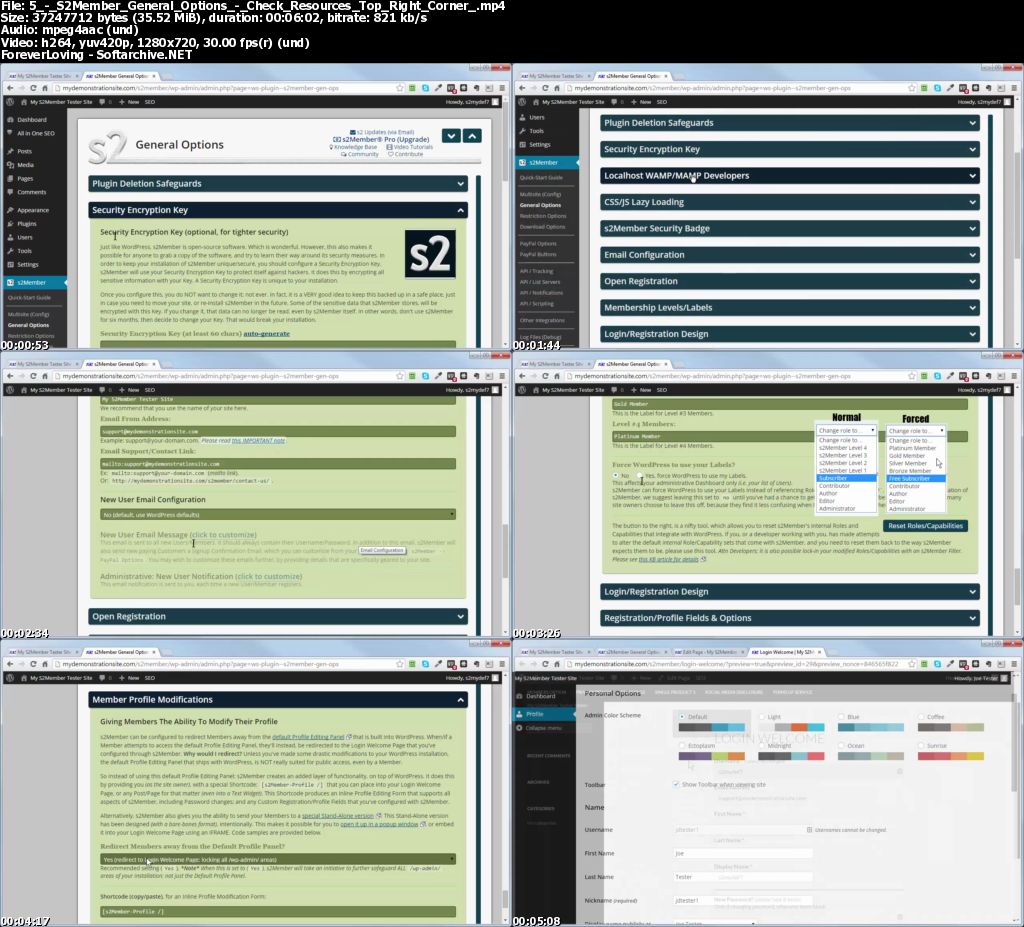Open the s2Member Pro (Upgrade) link

tap(381, 139)
